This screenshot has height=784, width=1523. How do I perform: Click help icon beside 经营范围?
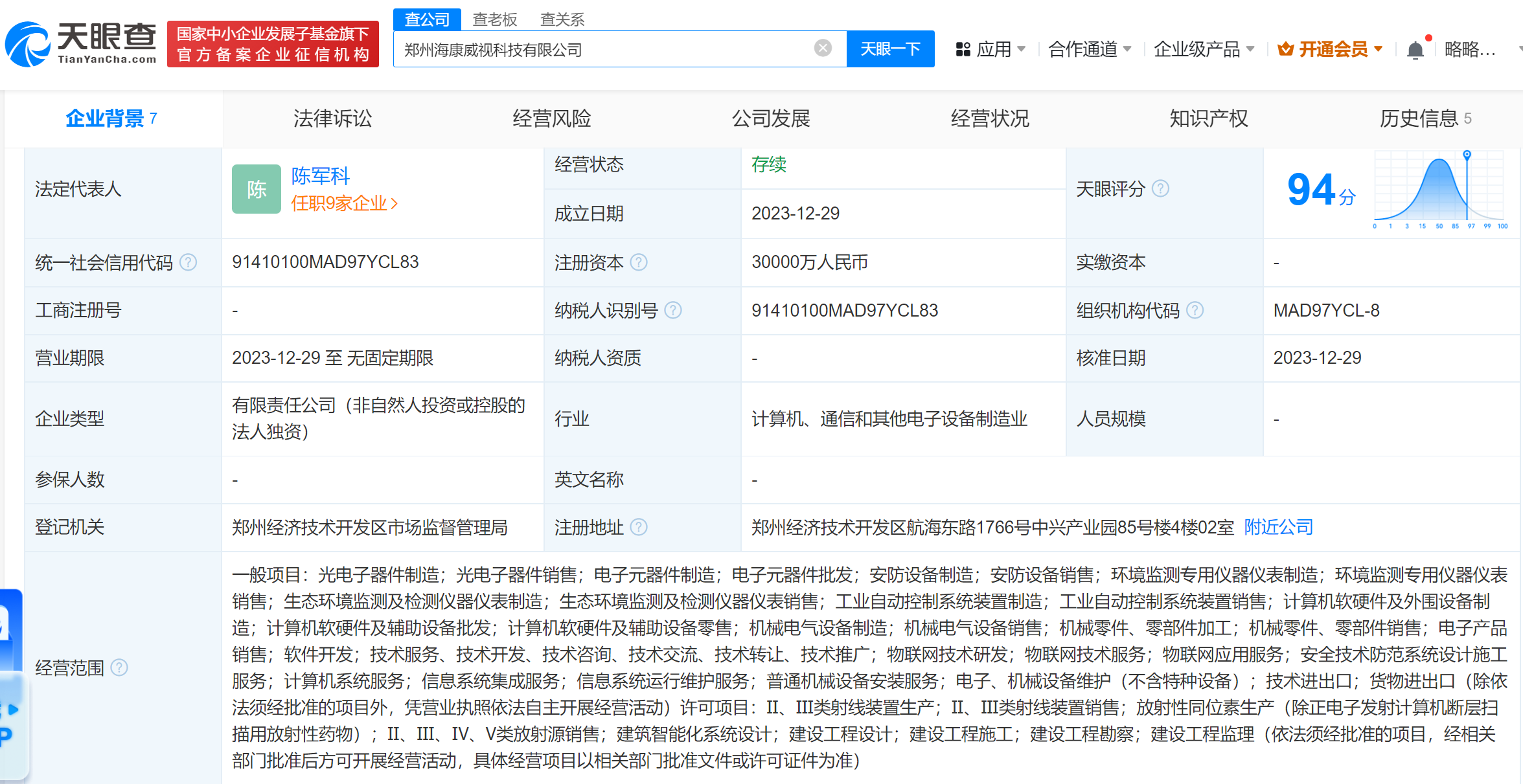[119, 667]
